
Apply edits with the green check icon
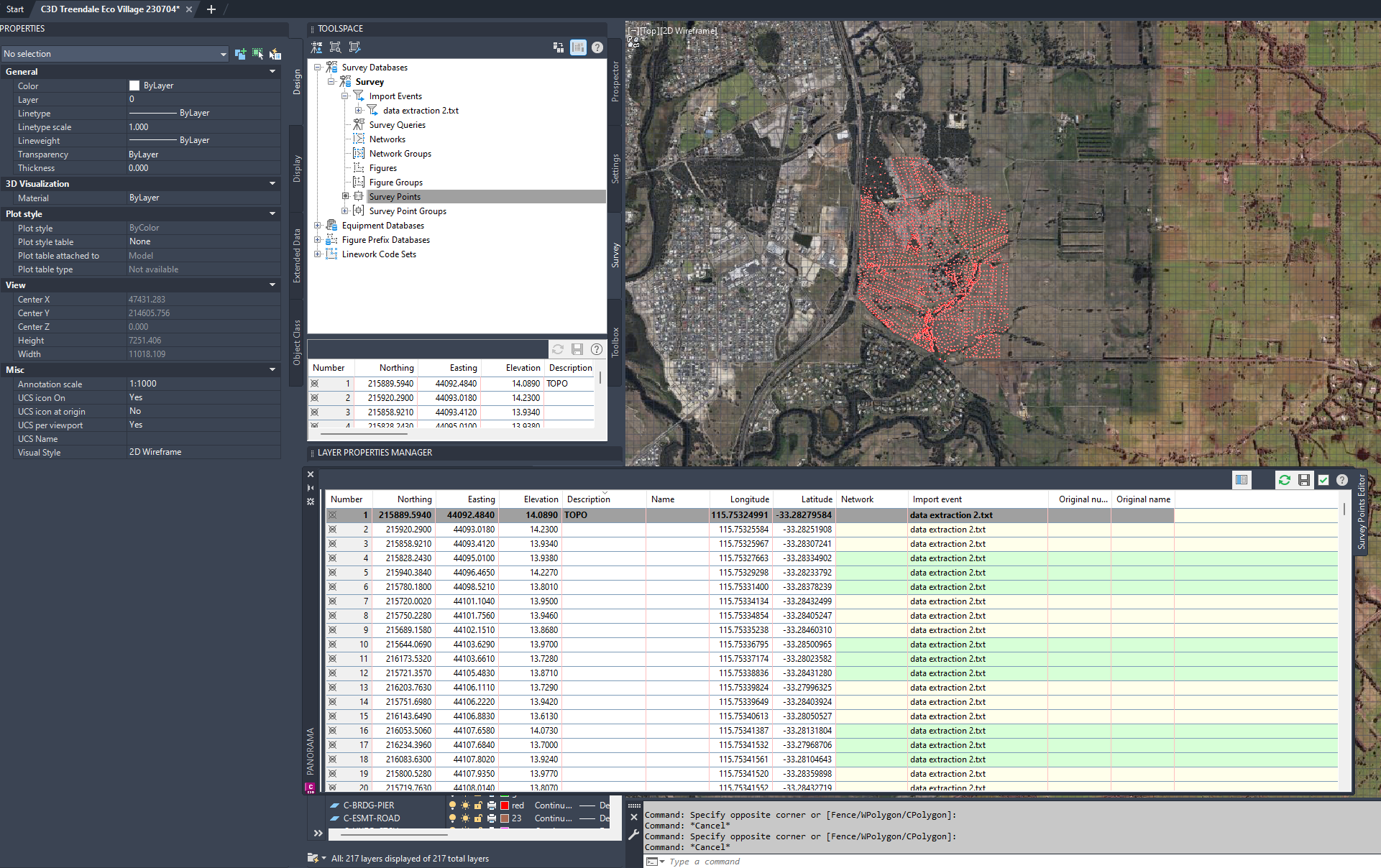pos(1323,480)
